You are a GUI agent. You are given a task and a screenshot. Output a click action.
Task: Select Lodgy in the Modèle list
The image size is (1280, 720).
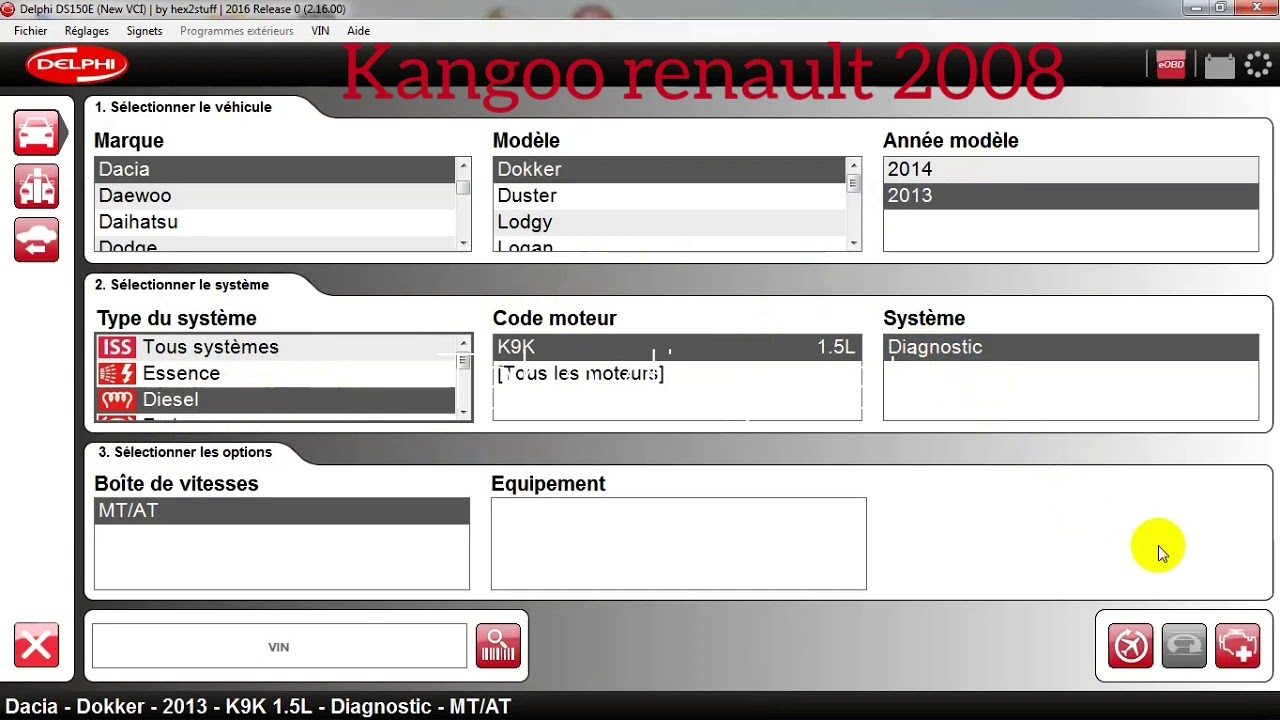coord(669,222)
